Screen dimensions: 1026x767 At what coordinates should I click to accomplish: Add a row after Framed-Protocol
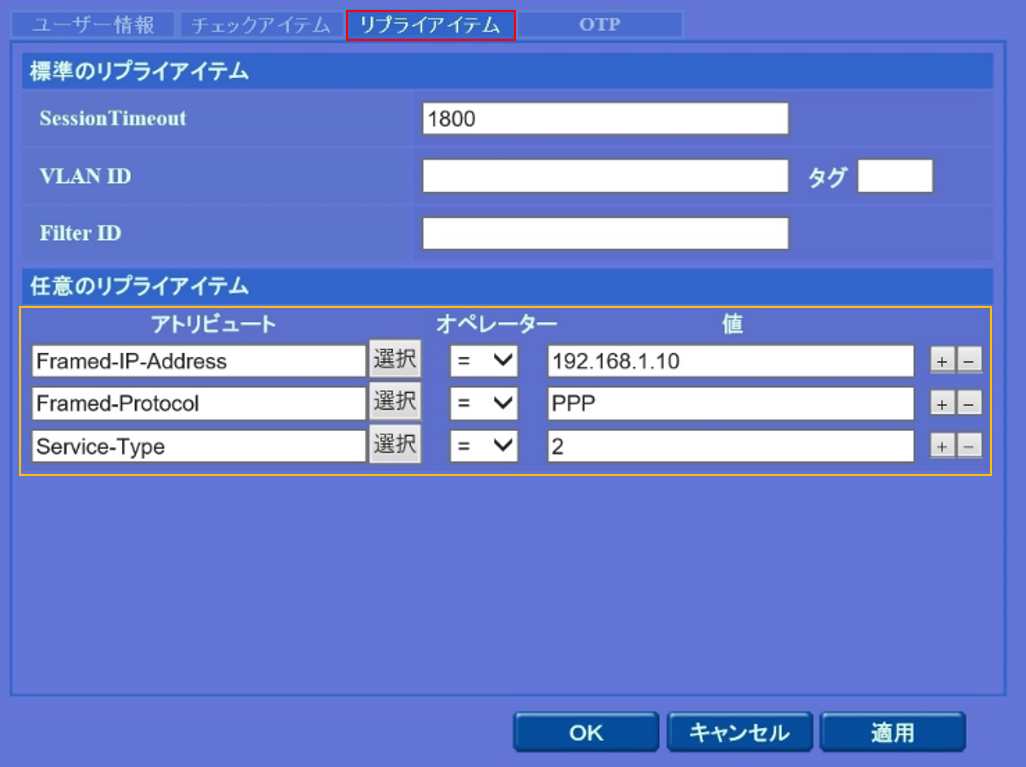tap(942, 403)
